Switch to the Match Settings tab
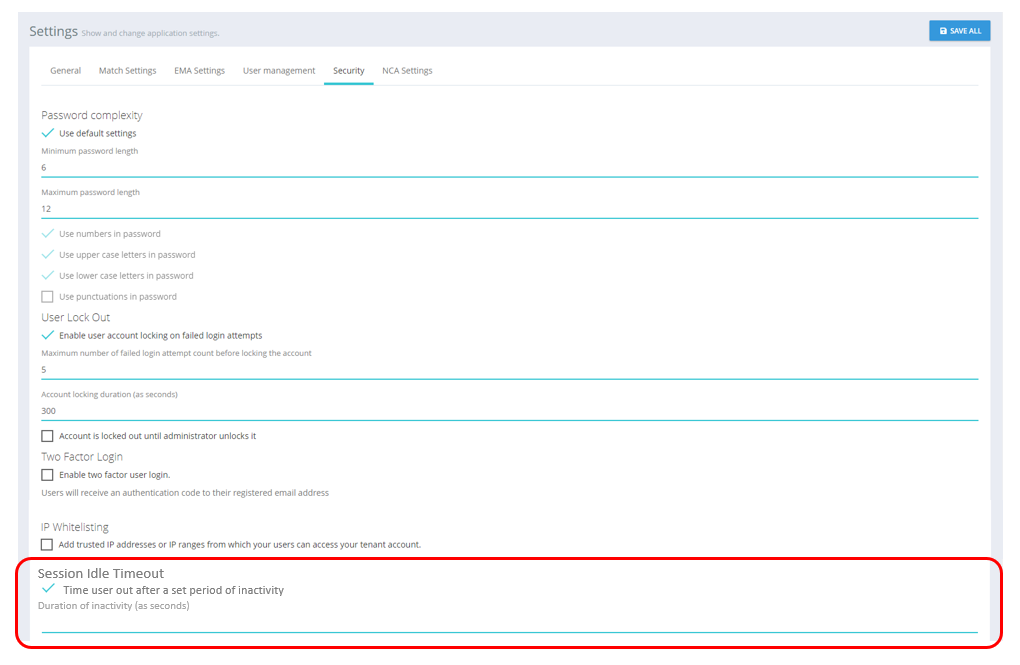Screen dimensions: 1020x665 (127, 71)
